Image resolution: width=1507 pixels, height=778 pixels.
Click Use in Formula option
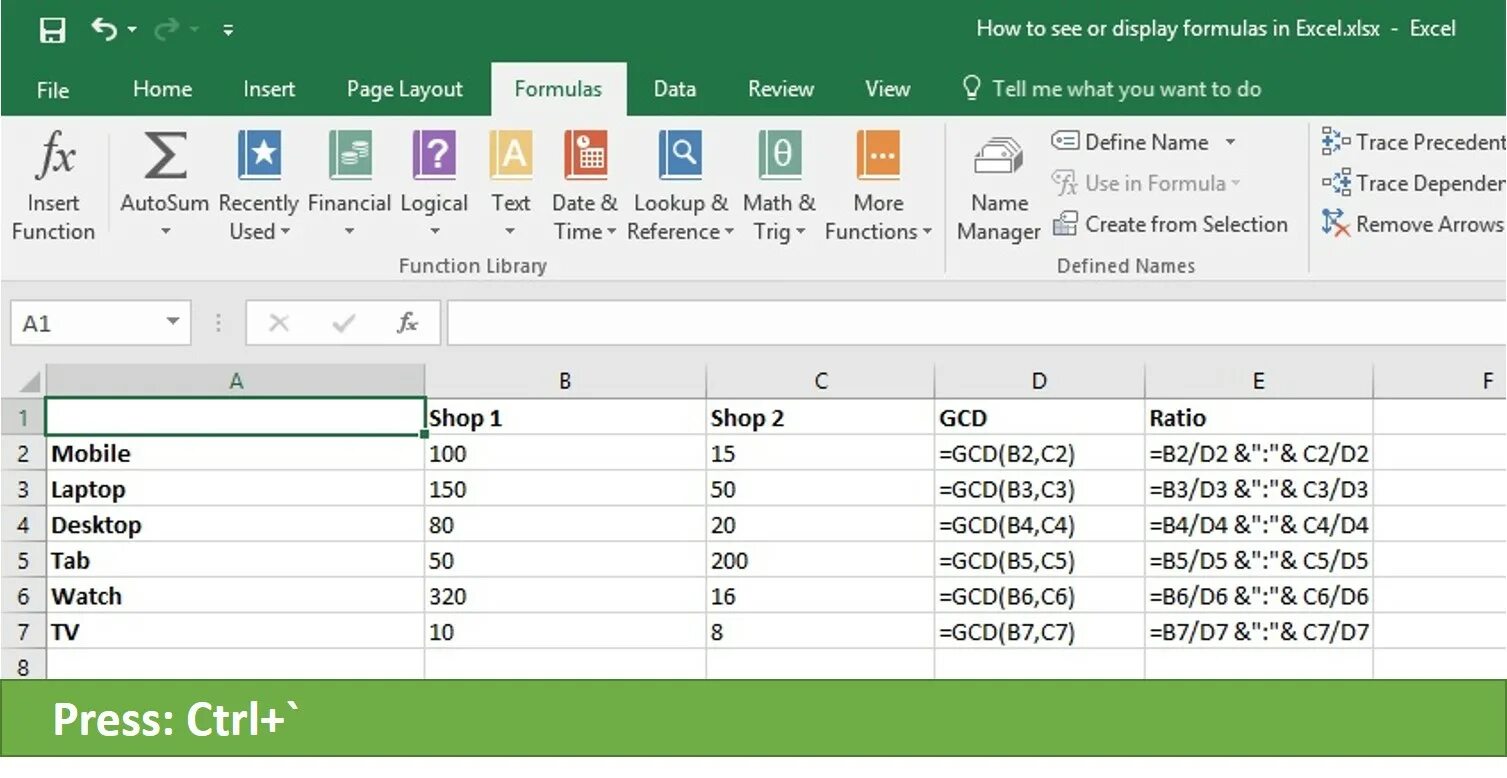[1146, 183]
